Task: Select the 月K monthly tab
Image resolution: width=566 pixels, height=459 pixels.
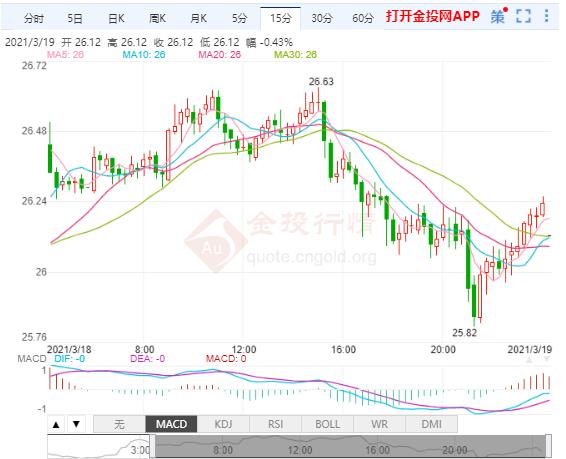Action: 199,18
